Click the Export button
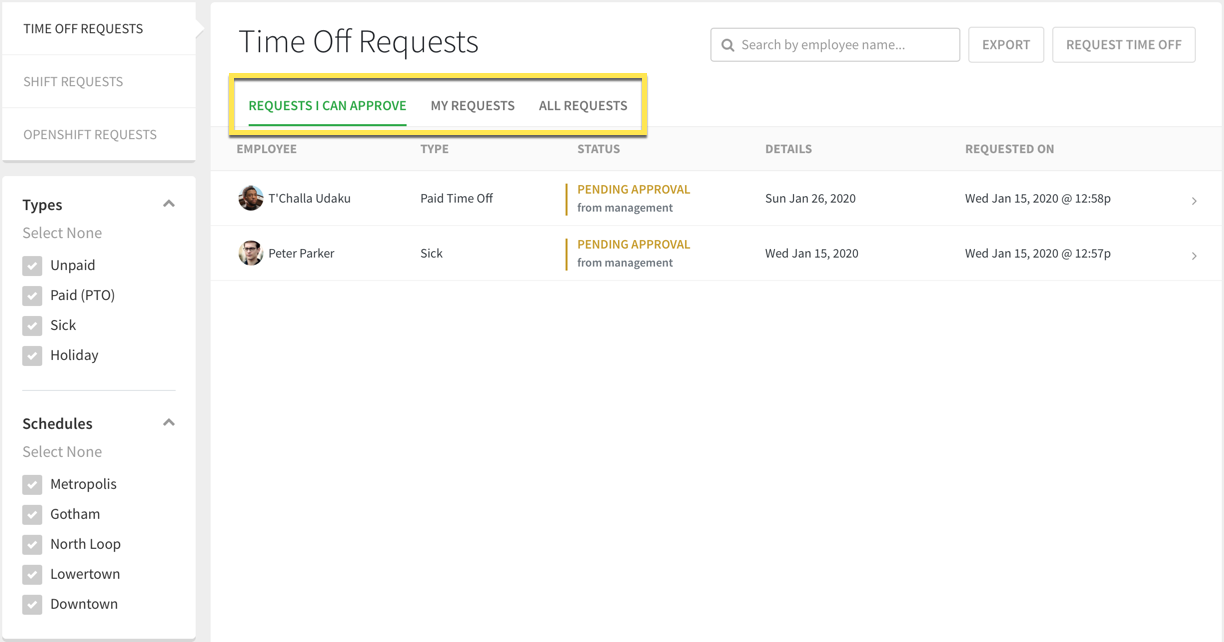 click(x=1005, y=44)
